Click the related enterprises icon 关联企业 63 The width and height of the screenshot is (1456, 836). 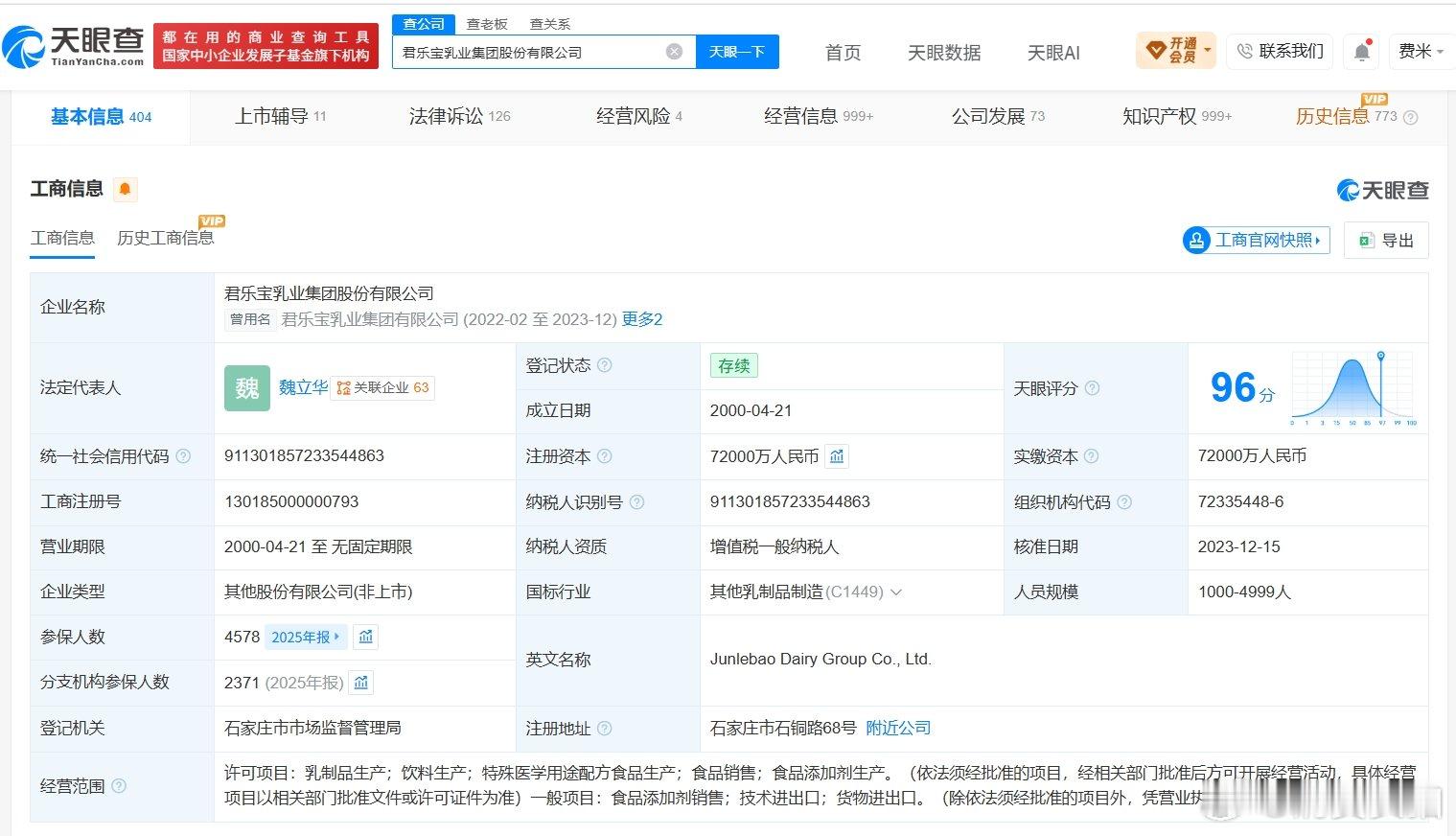click(x=382, y=387)
